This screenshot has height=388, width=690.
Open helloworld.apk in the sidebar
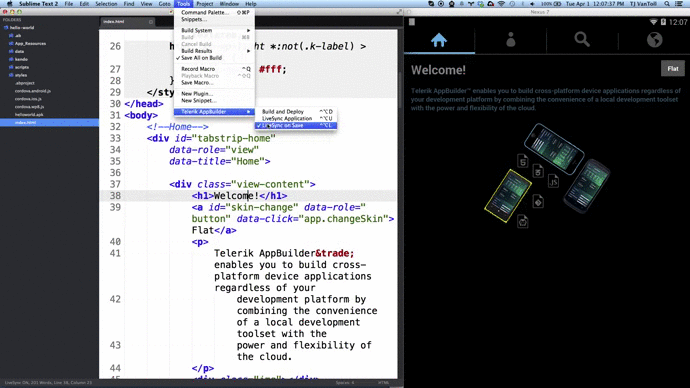29,114
